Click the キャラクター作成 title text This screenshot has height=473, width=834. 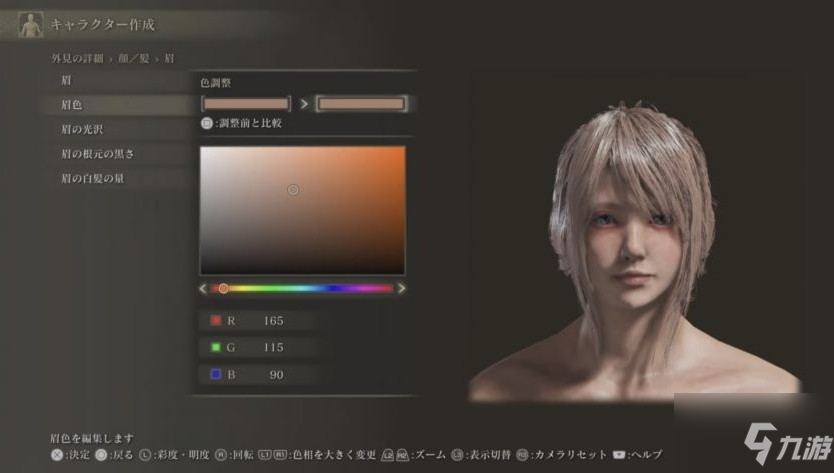tap(102, 24)
